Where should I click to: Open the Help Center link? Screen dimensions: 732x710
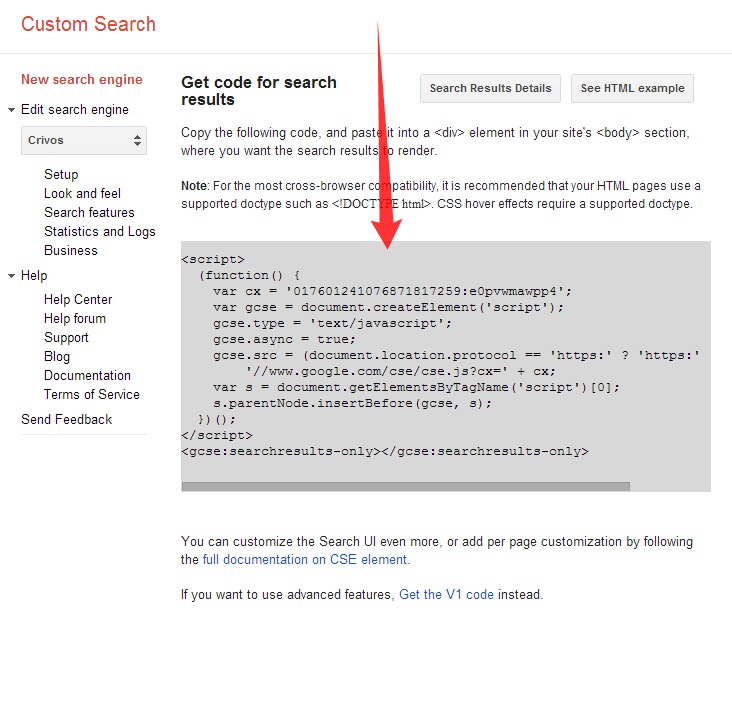pos(78,299)
